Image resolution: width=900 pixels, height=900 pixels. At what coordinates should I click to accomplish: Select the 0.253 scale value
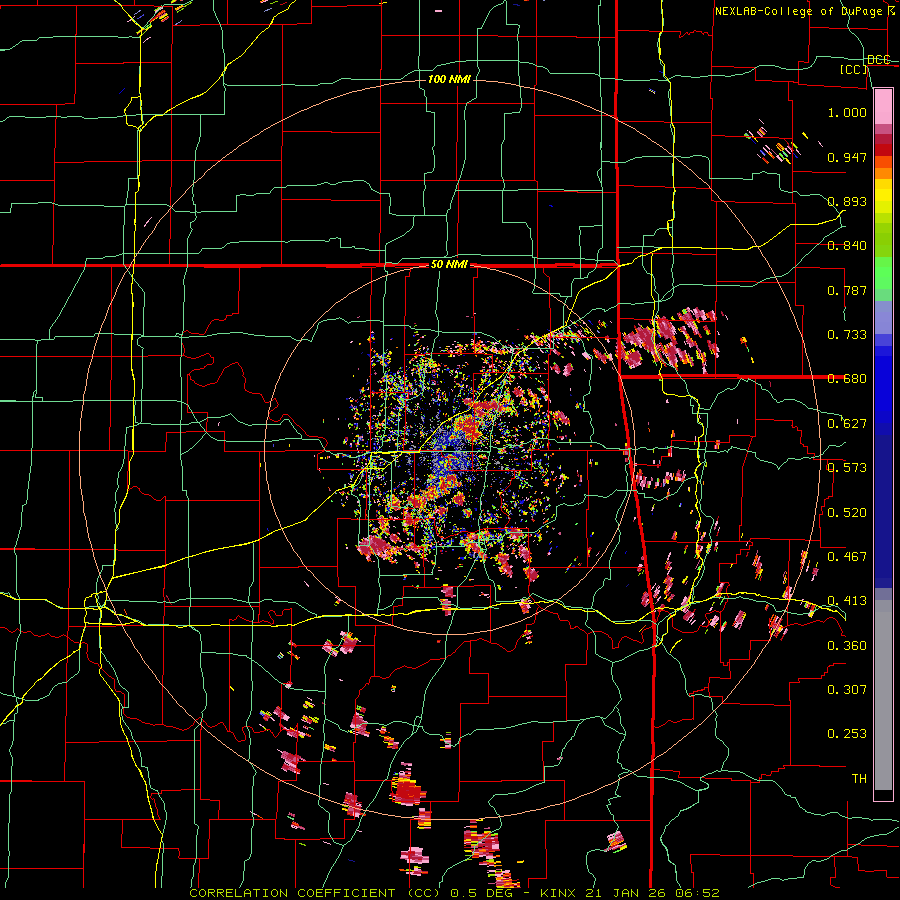tap(847, 734)
